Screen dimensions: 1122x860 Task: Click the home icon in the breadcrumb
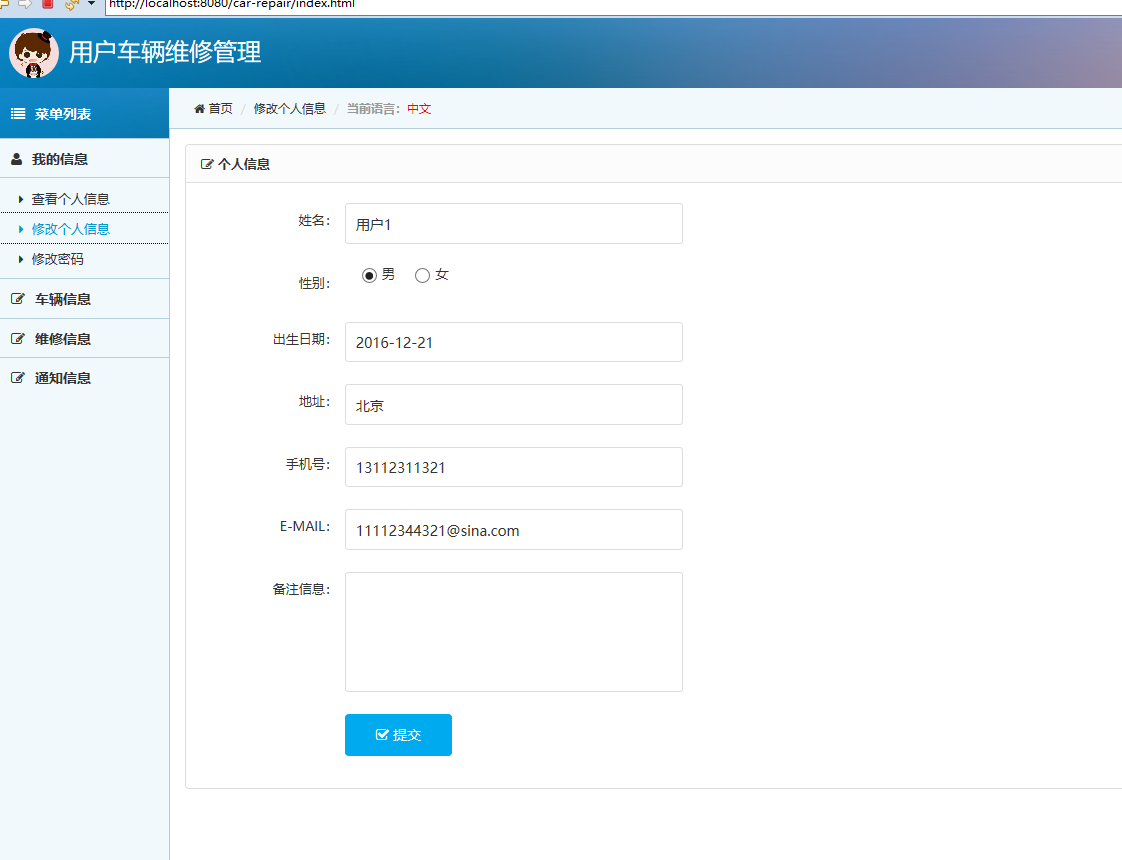pos(198,108)
